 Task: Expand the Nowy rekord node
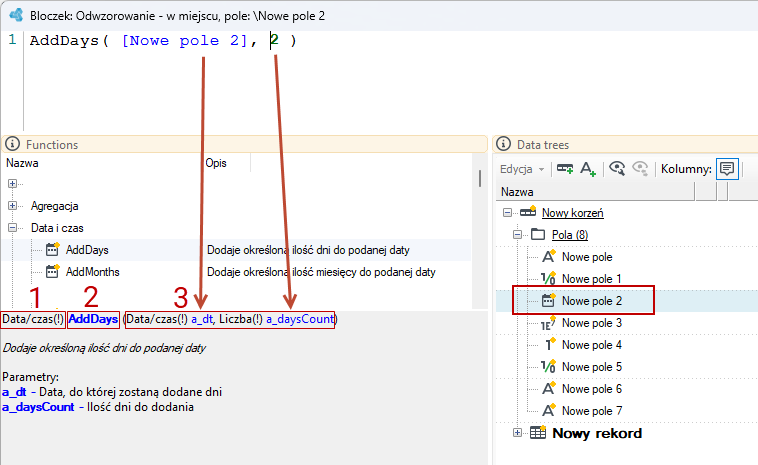coord(517,433)
